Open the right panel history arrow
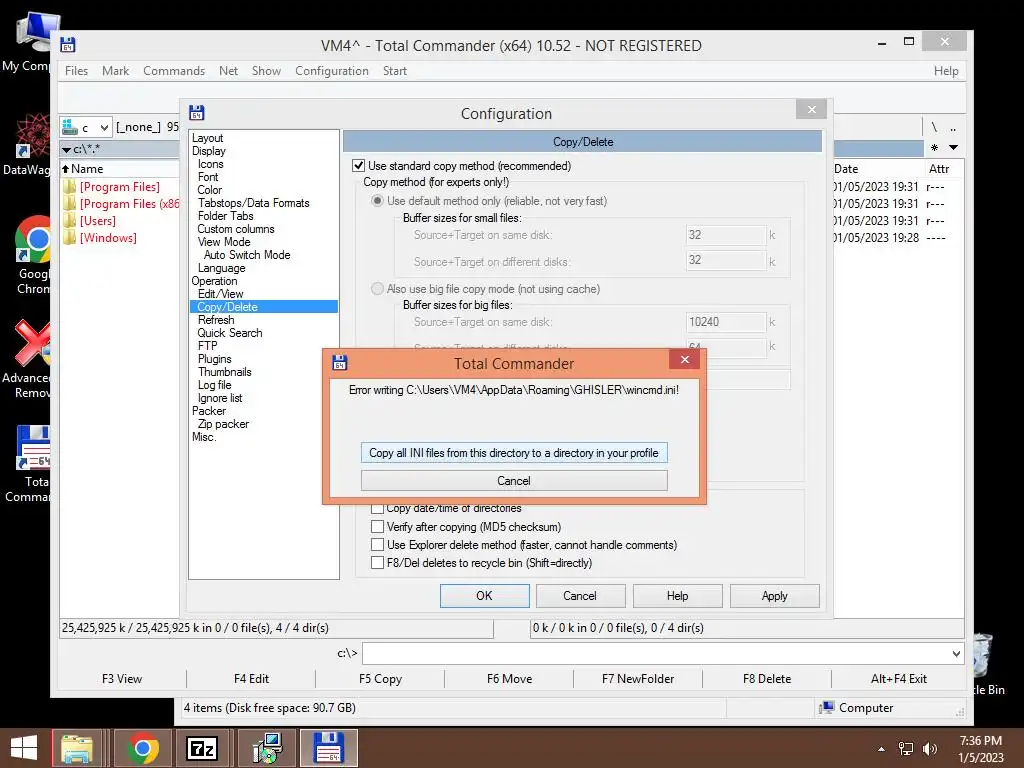Image resolution: width=1024 pixels, height=768 pixels. click(953, 148)
